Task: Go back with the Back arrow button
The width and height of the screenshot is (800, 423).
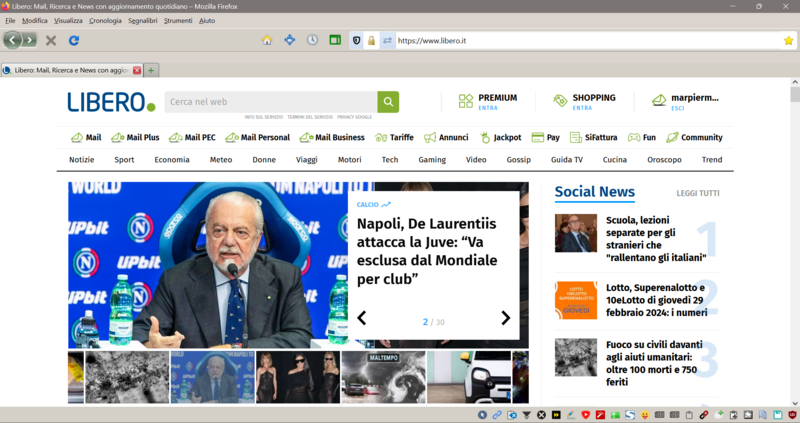Action: 12,40
